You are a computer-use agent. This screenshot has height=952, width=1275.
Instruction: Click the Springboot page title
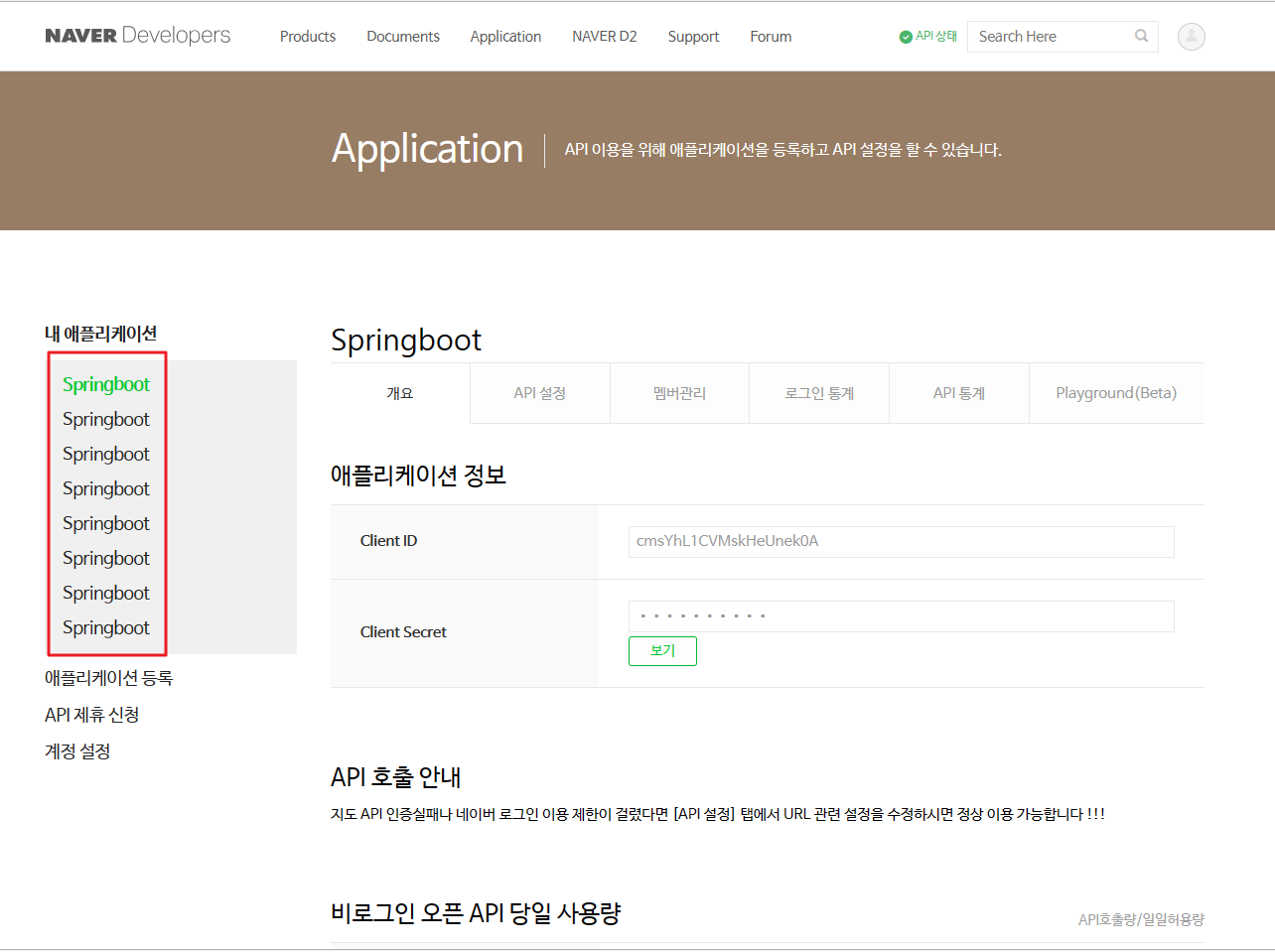(406, 340)
